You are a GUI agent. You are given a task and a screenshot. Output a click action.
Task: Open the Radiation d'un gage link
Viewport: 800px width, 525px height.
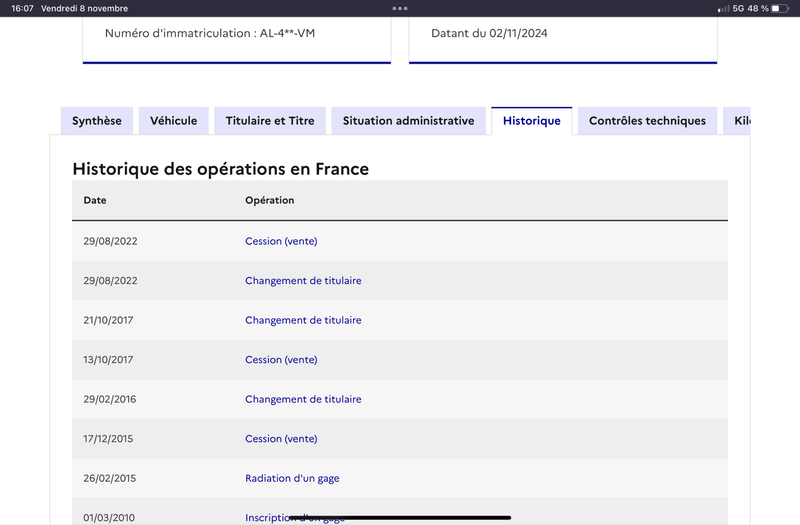pos(292,478)
